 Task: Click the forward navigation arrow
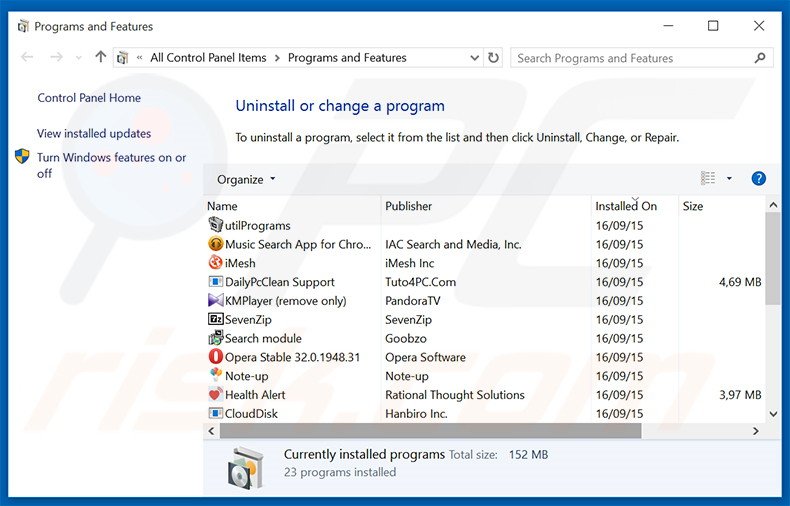pyautogui.click(x=56, y=57)
